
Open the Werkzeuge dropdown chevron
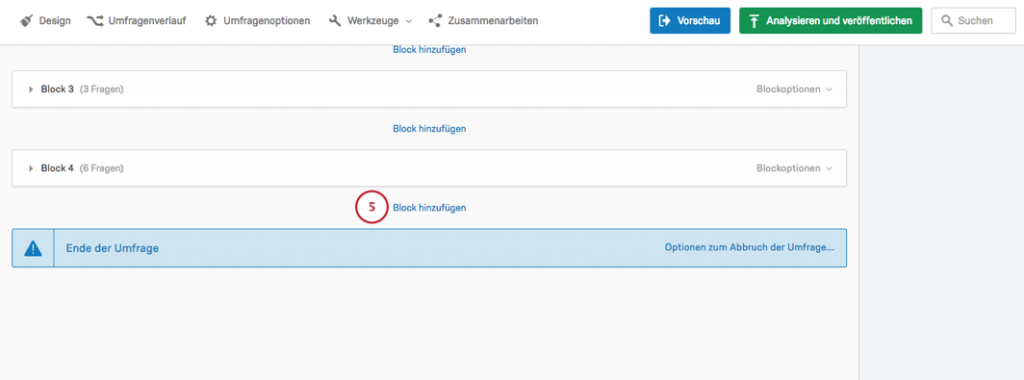pyautogui.click(x=409, y=22)
